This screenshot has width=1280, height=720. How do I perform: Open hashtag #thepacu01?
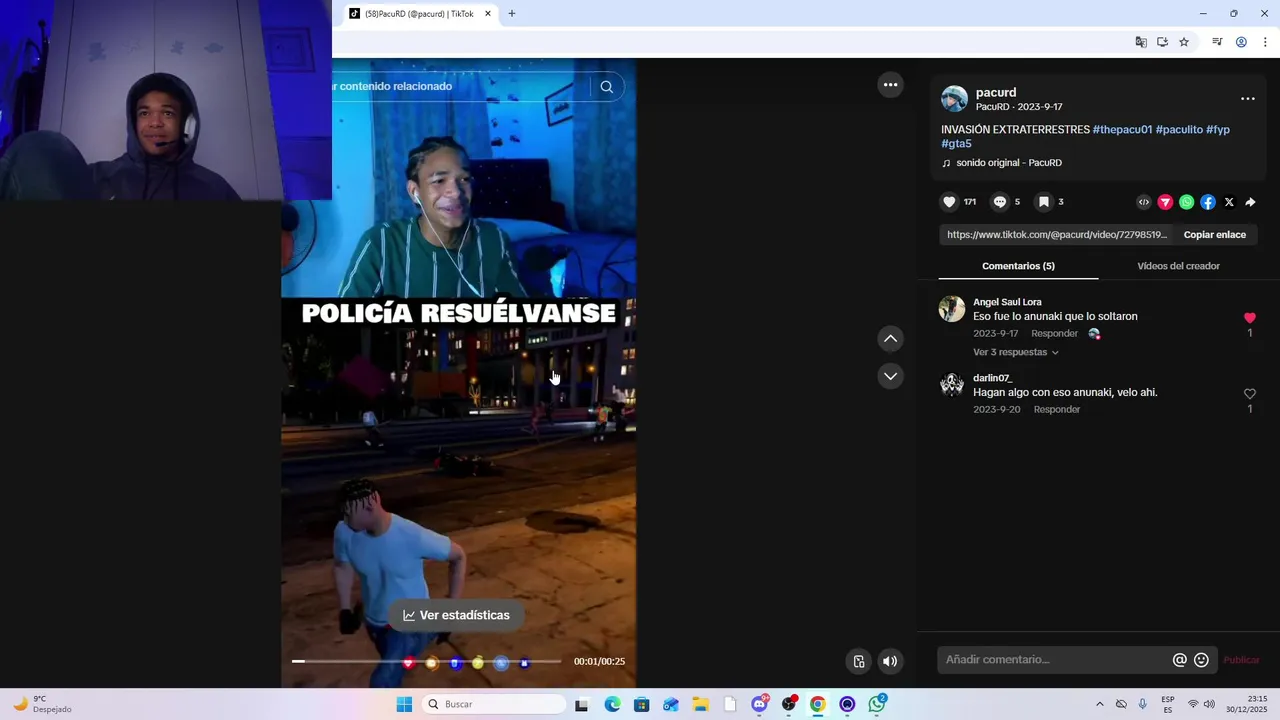click(x=1122, y=130)
